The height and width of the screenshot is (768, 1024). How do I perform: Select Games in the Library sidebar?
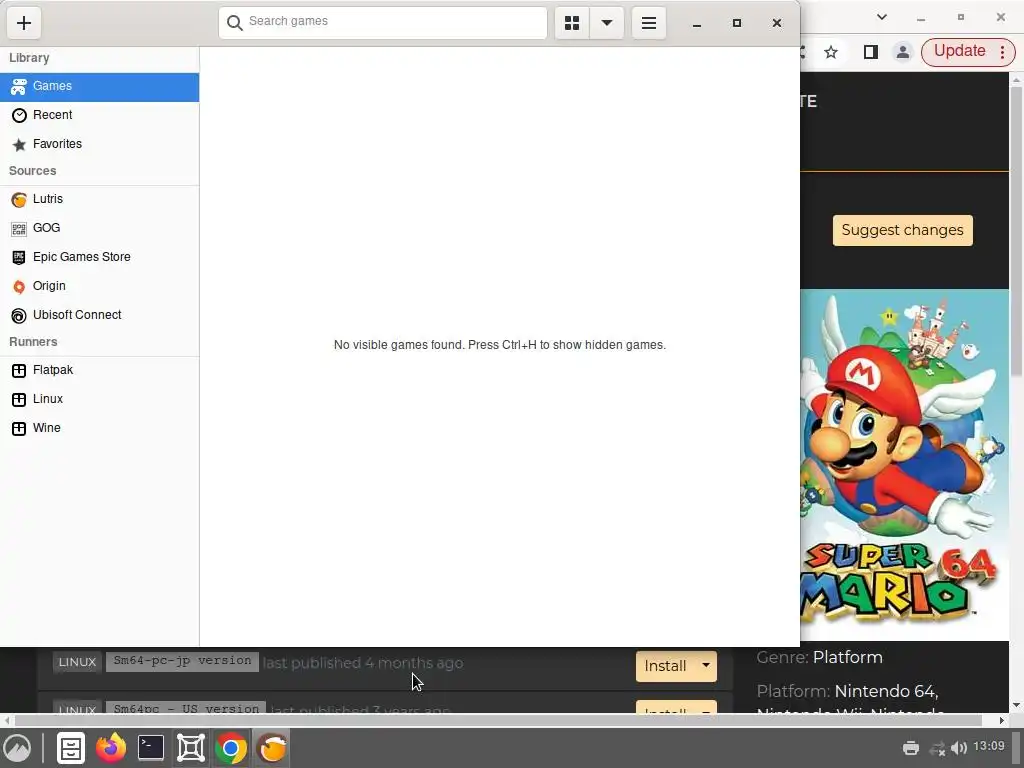(x=99, y=87)
